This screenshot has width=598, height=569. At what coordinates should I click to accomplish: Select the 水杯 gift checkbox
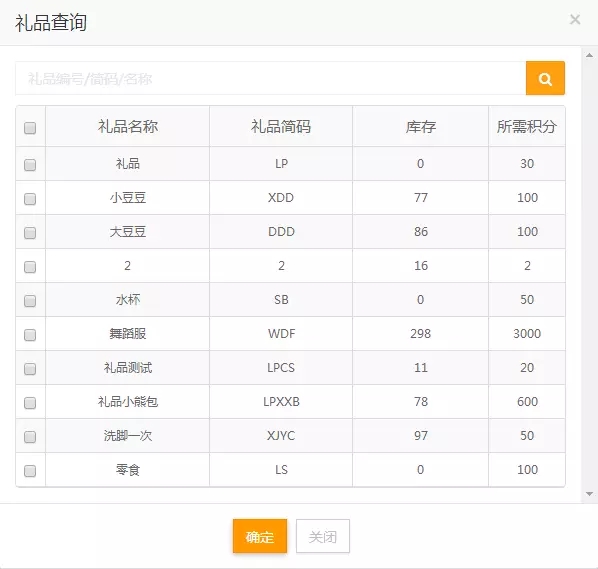point(30,301)
